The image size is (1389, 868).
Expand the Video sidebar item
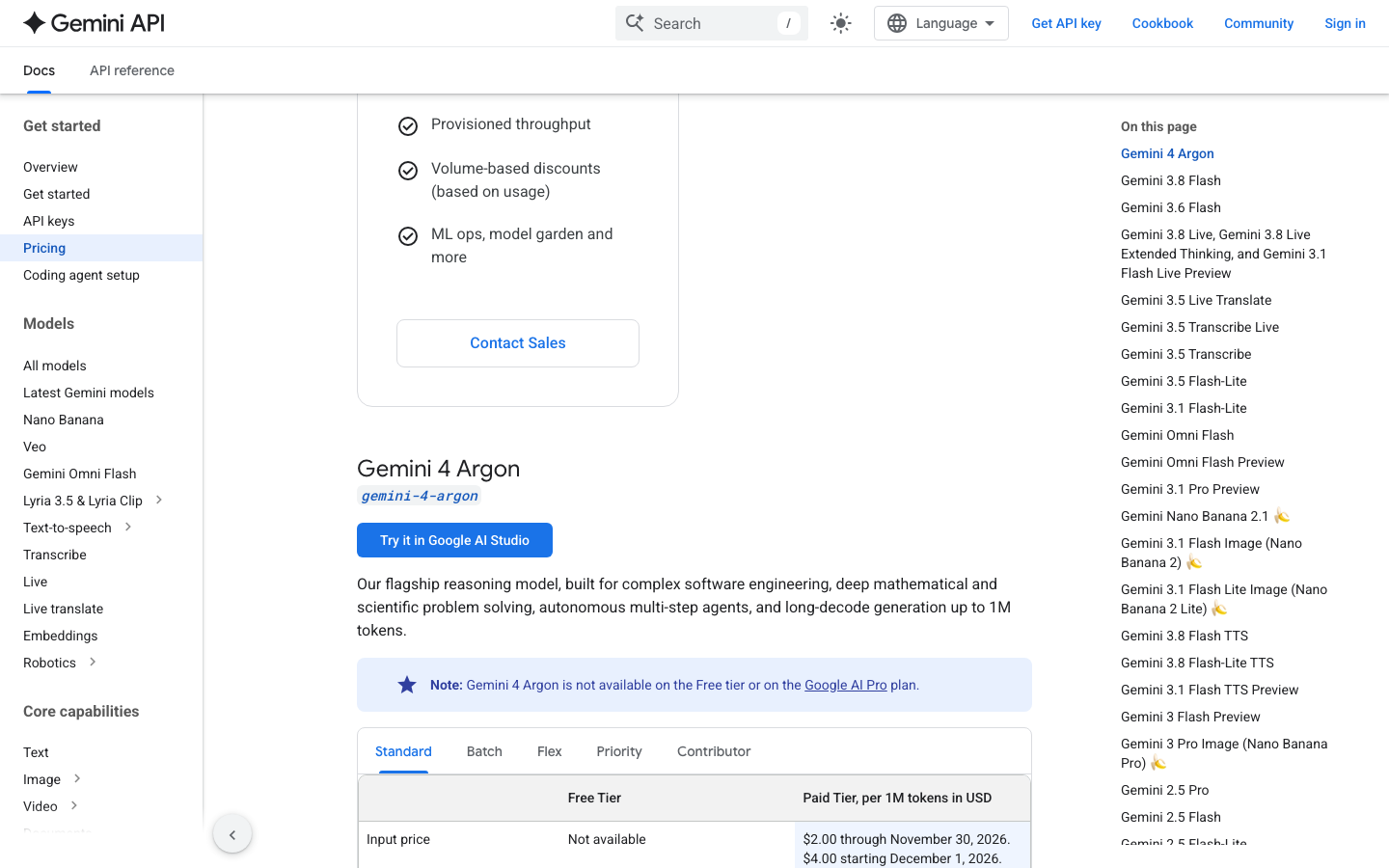[x=74, y=805]
